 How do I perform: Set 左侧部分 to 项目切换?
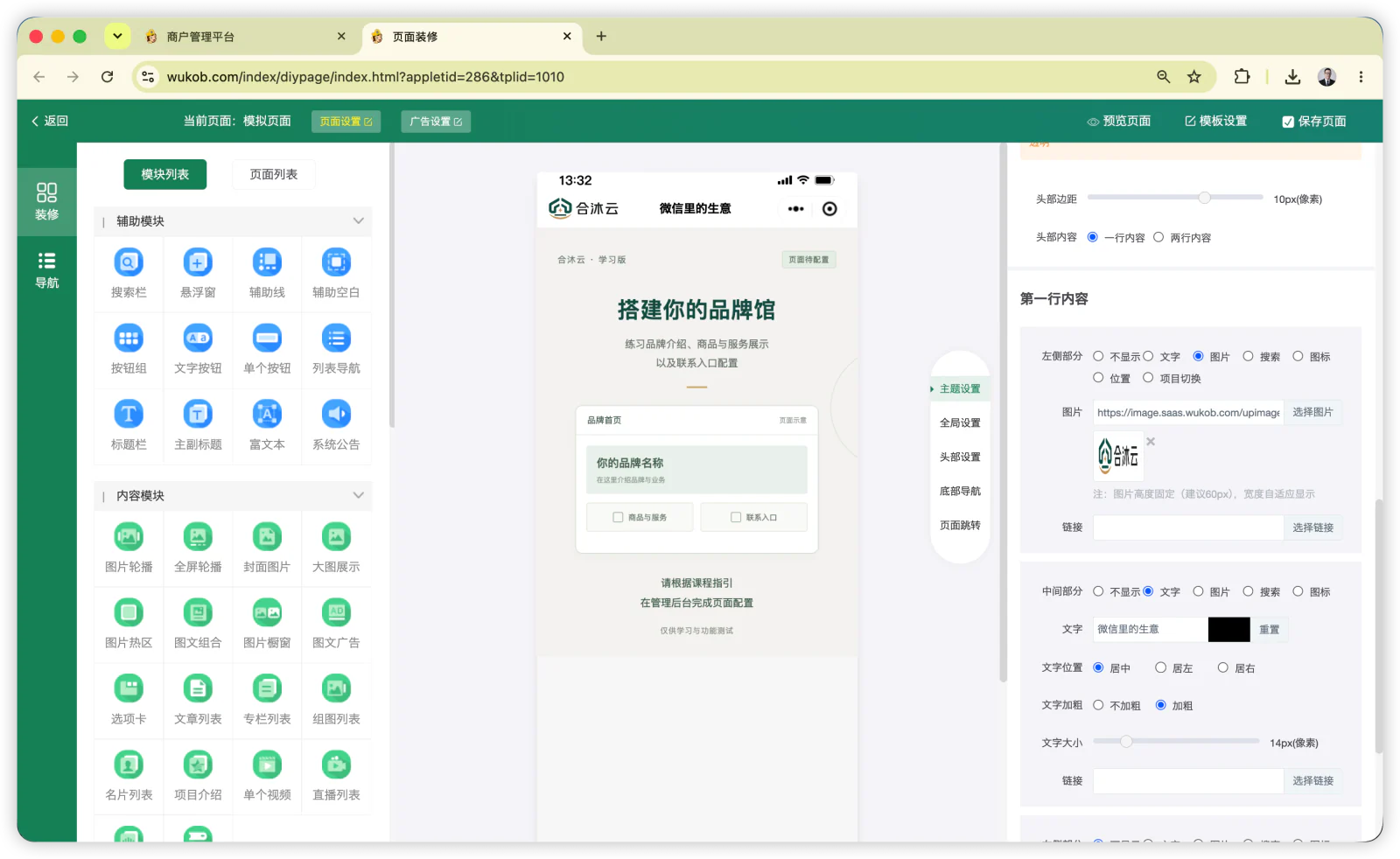[x=1148, y=378]
